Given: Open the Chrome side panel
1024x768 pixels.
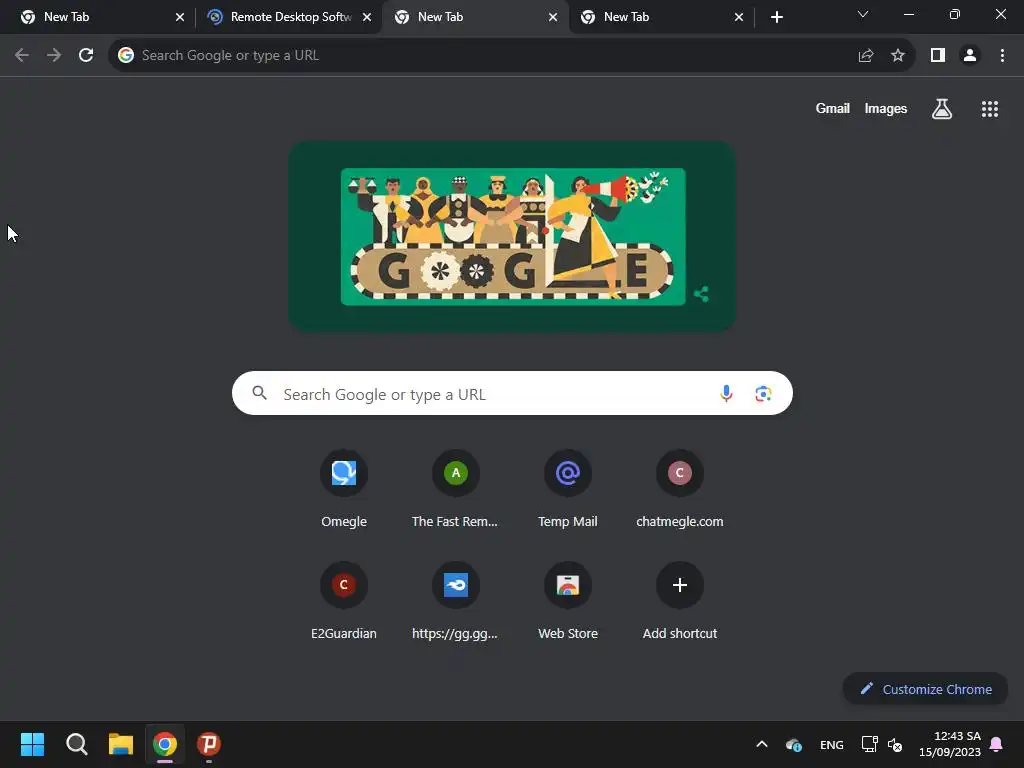Looking at the screenshot, I should point(938,56).
